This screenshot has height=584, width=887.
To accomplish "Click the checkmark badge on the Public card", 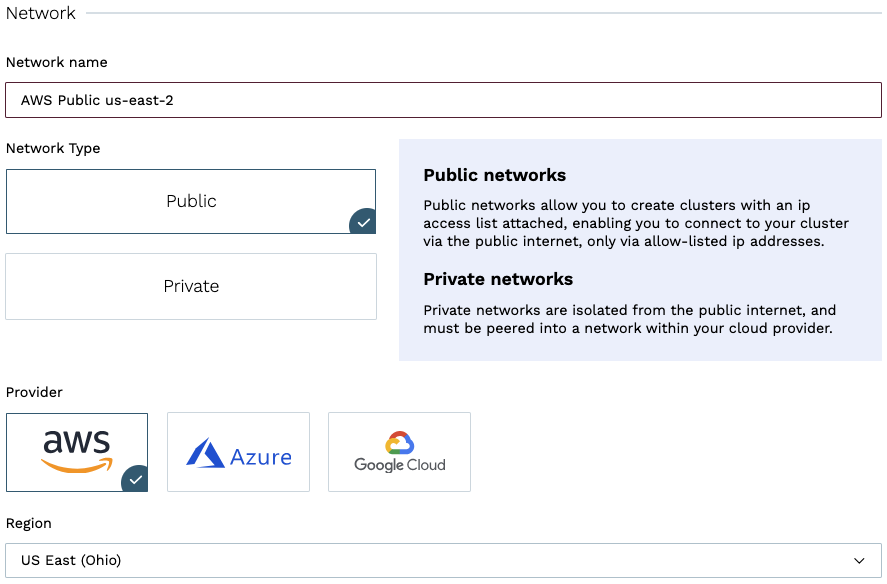I will [x=362, y=222].
